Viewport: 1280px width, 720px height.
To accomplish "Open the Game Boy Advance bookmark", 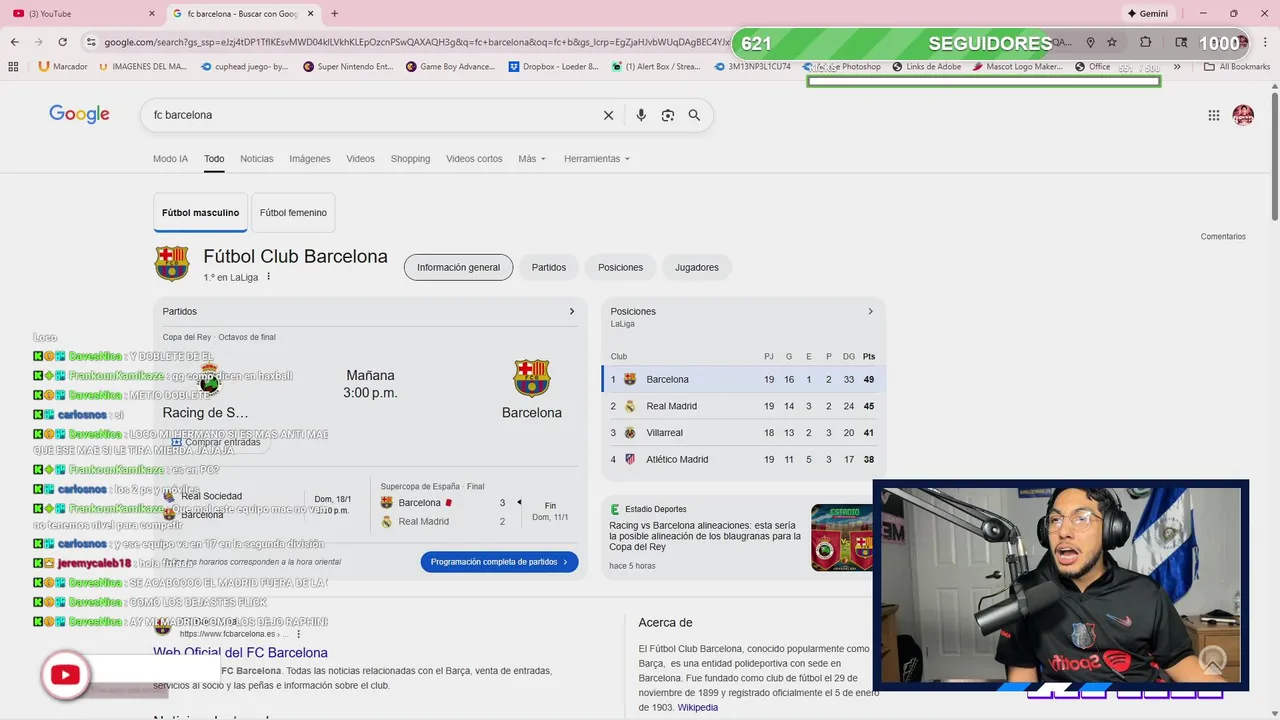I will pos(451,67).
